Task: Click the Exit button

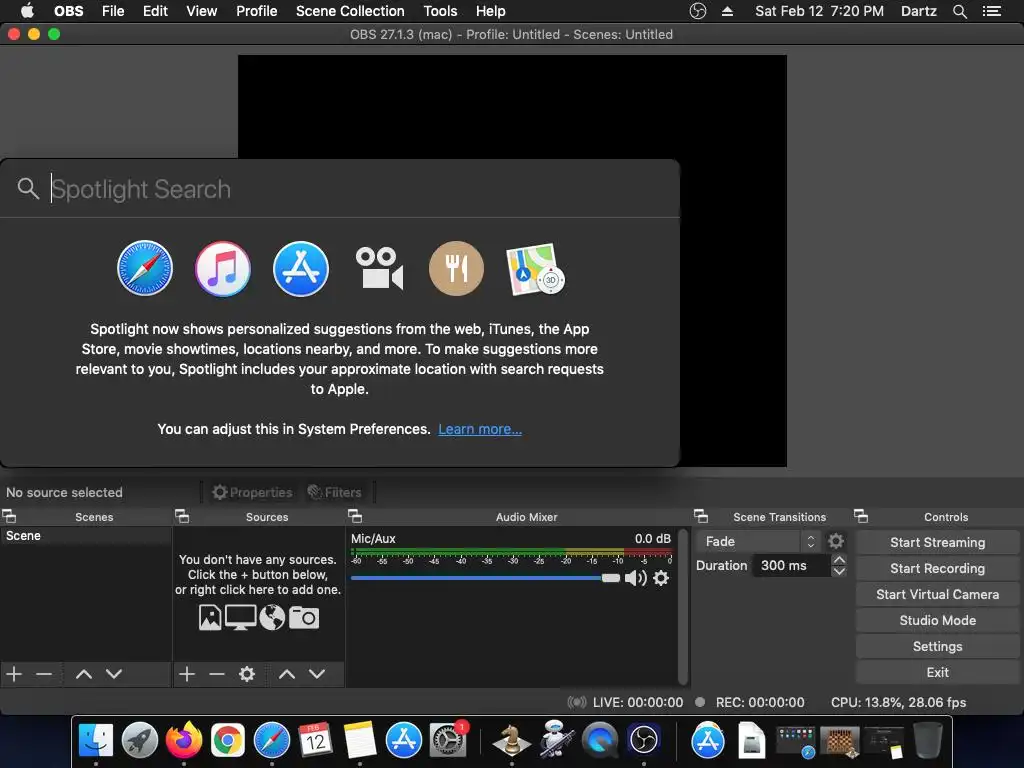Action: pyautogui.click(x=937, y=673)
